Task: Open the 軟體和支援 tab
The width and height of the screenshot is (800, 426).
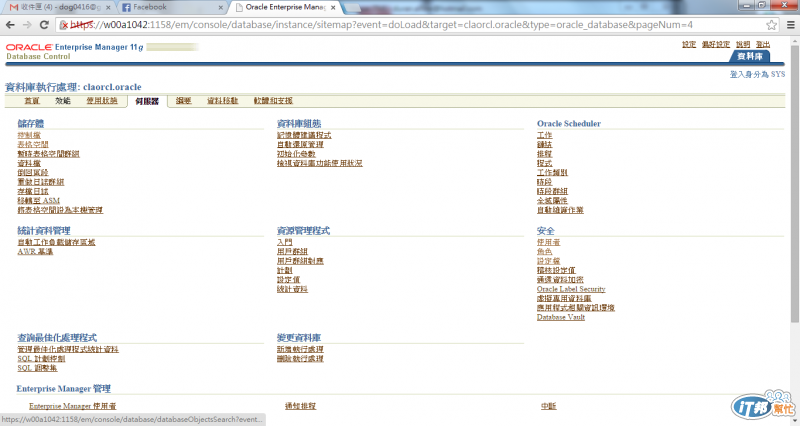Action: coord(273,101)
